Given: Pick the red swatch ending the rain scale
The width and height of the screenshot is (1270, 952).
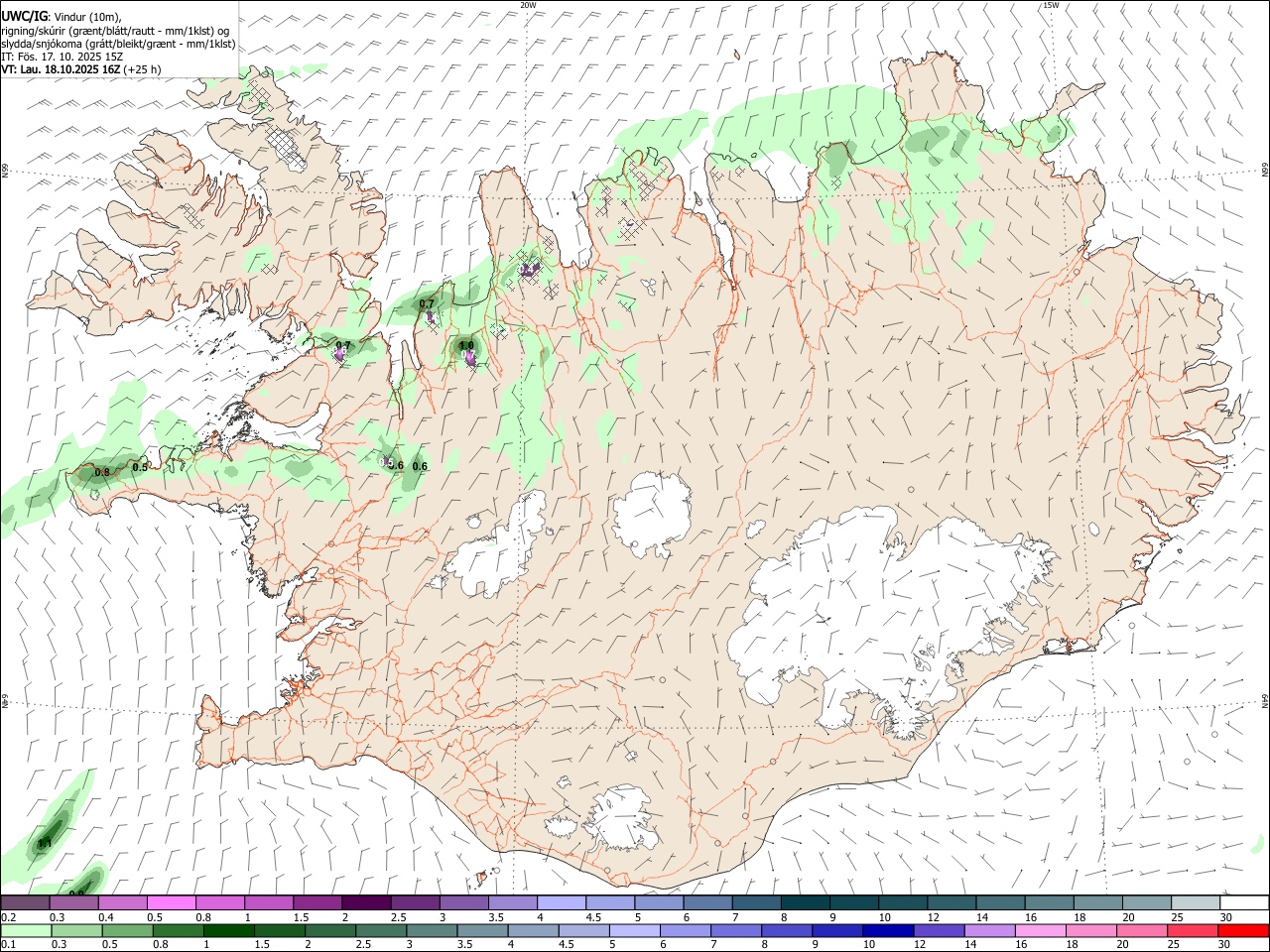Looking at the screenshot, I should coord(1243,931).
